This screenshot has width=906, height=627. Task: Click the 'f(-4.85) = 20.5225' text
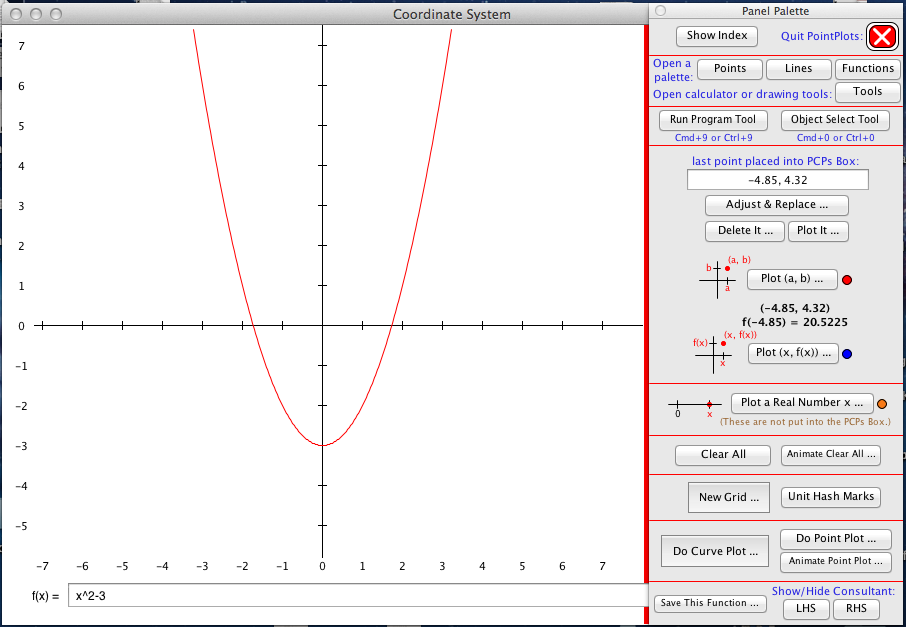[794, 323]
